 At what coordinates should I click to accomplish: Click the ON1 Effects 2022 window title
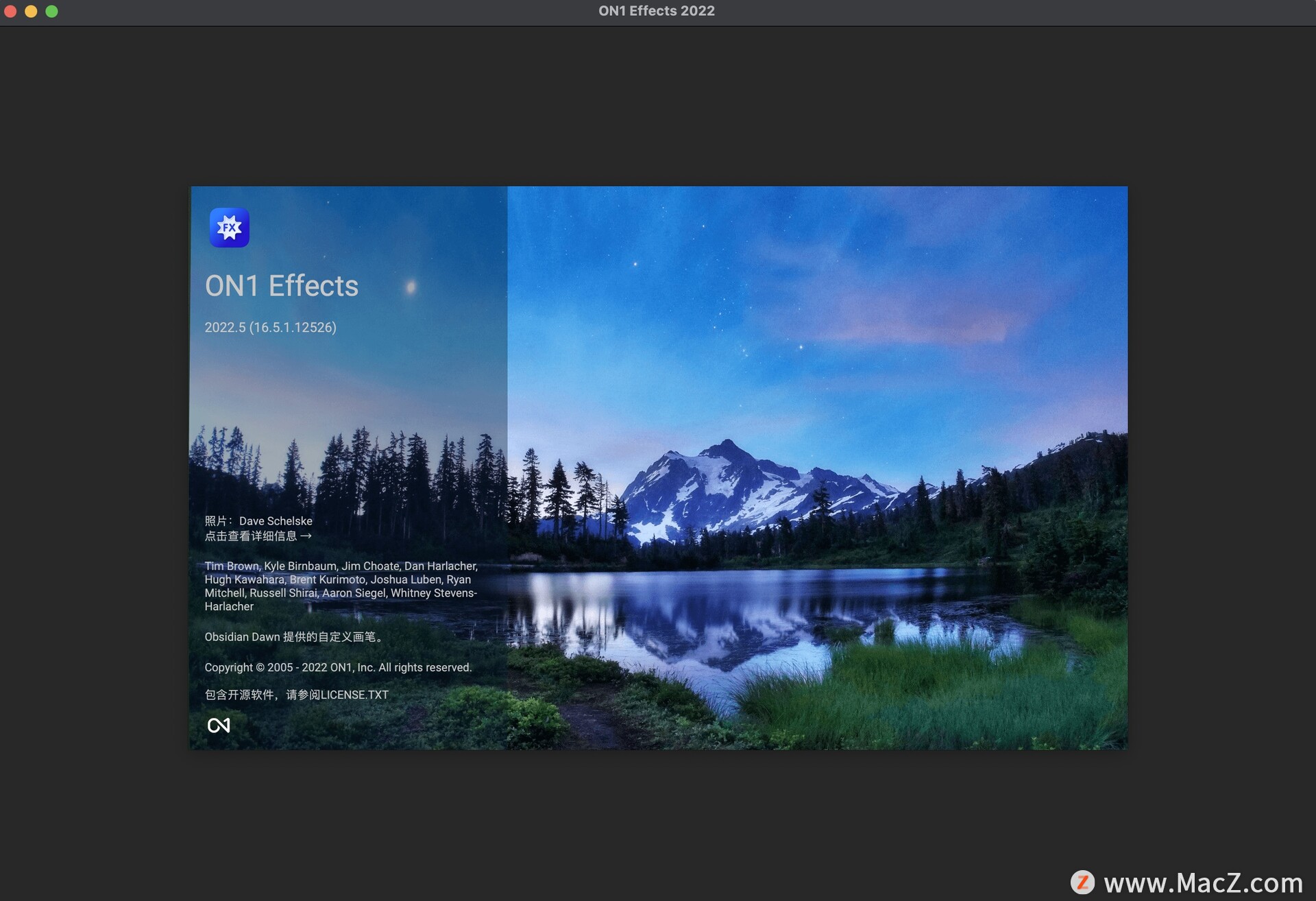[657, 11]
